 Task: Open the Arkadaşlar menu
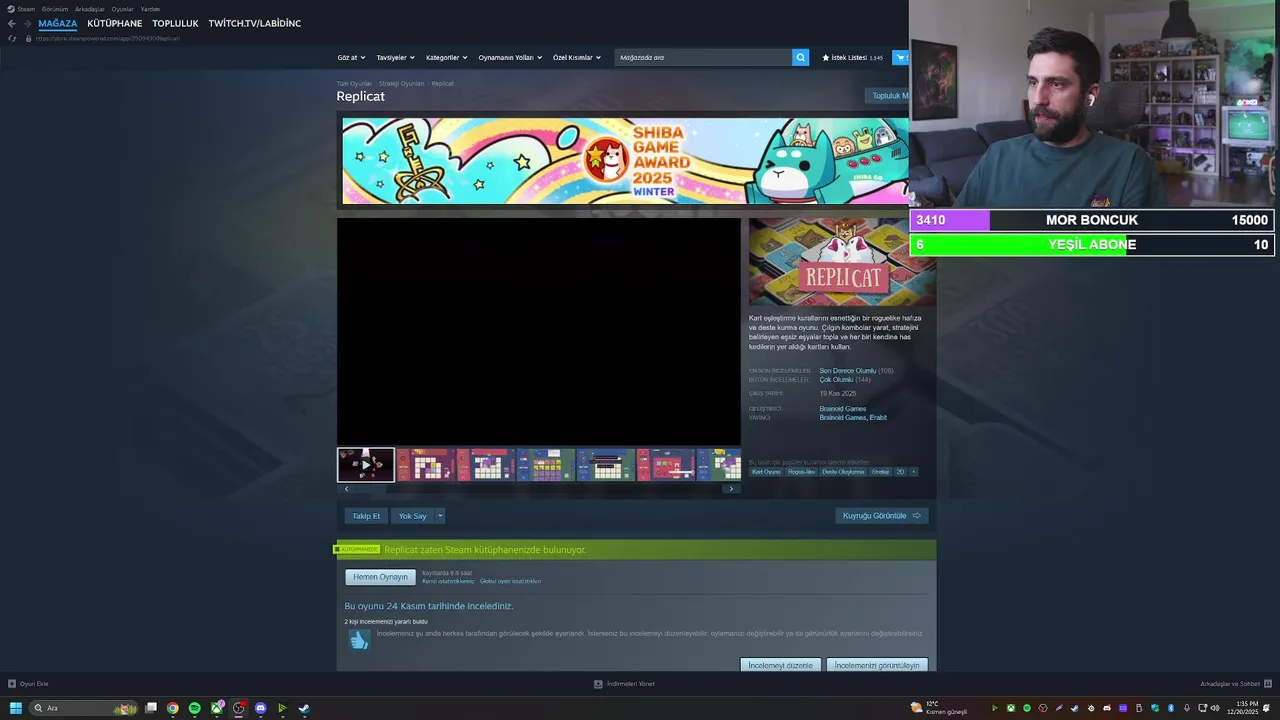pyautogui.click(x=90, y=9)
